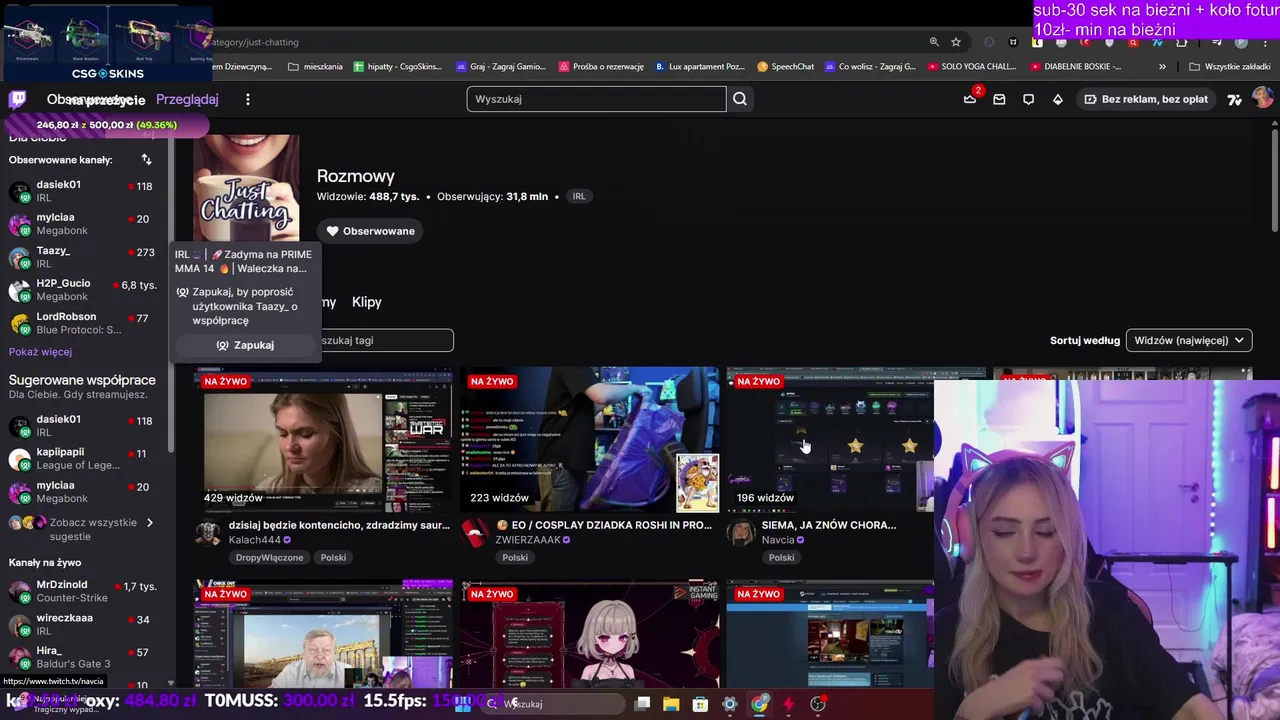This screenshot has width=1280, height=720.
Task: Open dasiek01 in followed channels
Action: point(84,191)
